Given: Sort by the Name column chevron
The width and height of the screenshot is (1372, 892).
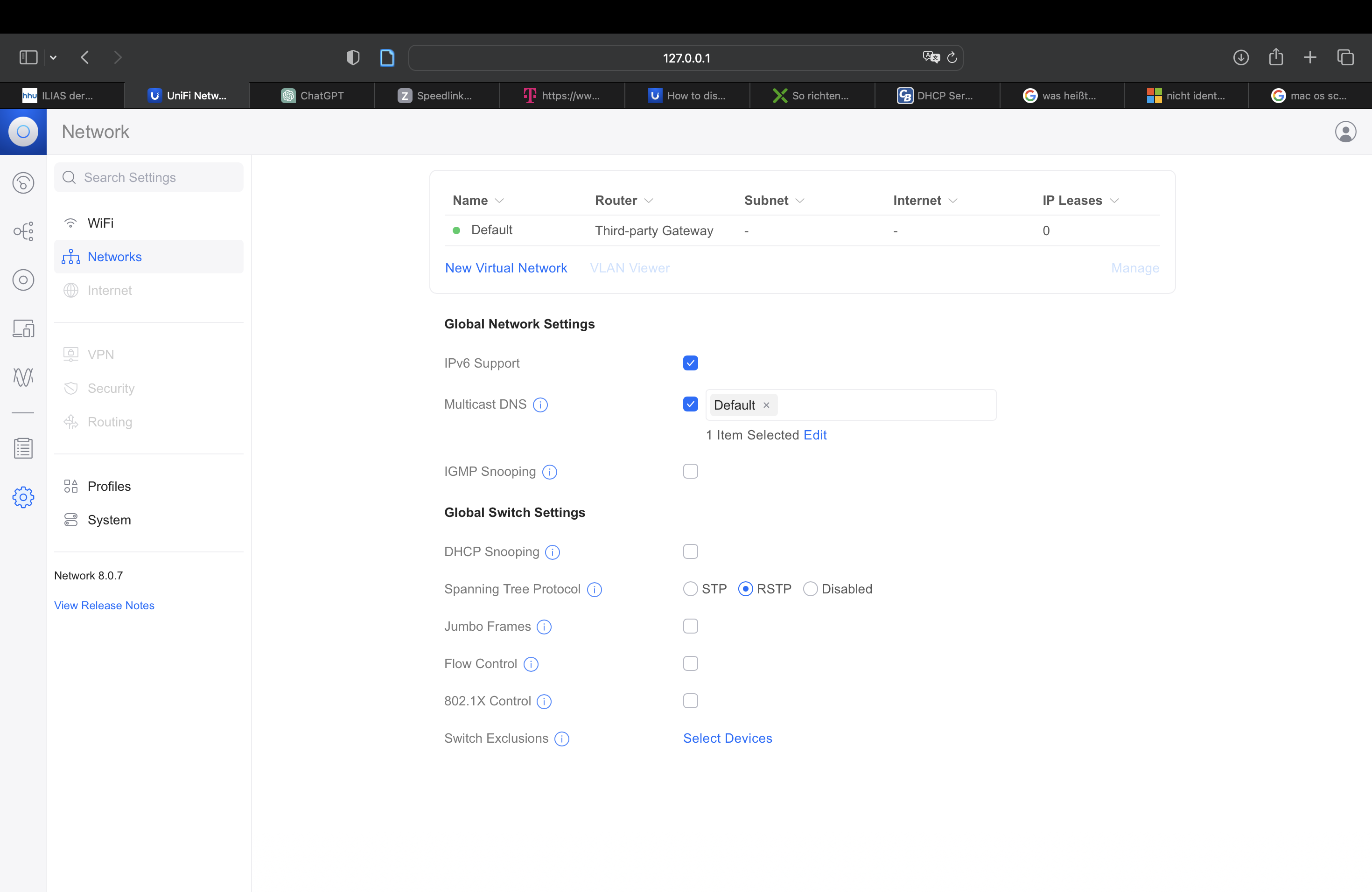Looking at the screenshot, I should point(499,201).
